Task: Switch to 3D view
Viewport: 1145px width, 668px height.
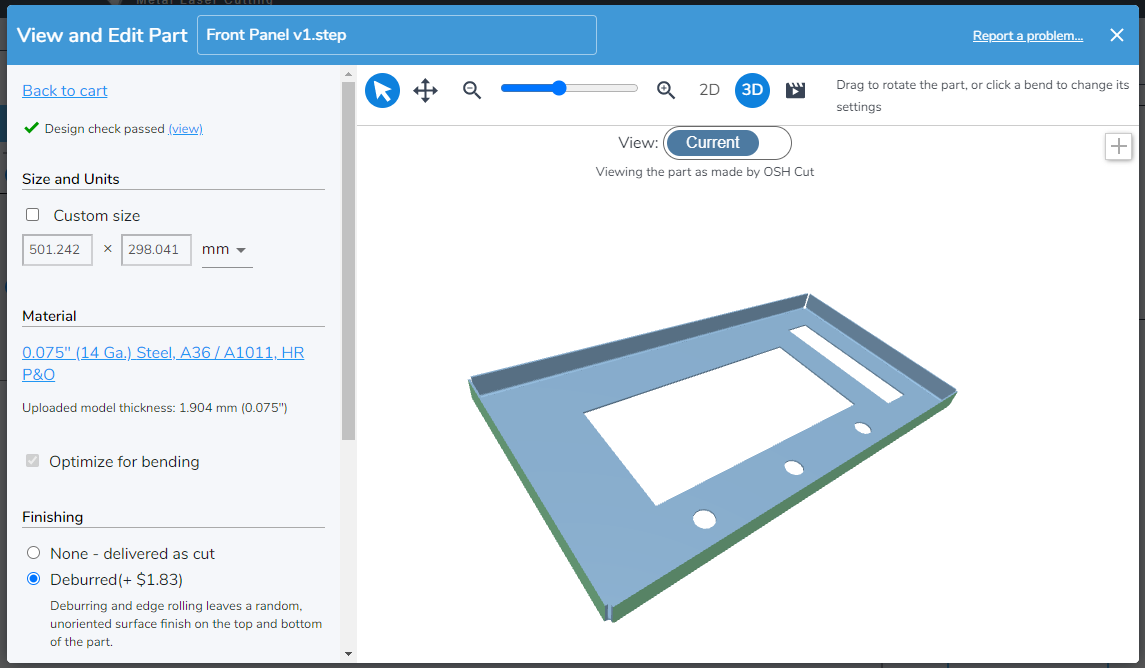Action: (752, 91)
